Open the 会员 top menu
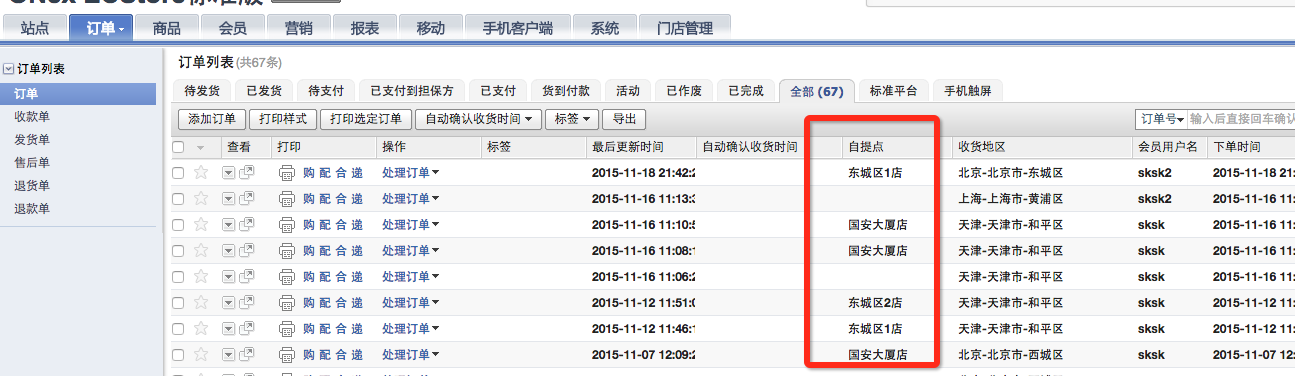Viewport: 1295px width, 376px height. 232,28
